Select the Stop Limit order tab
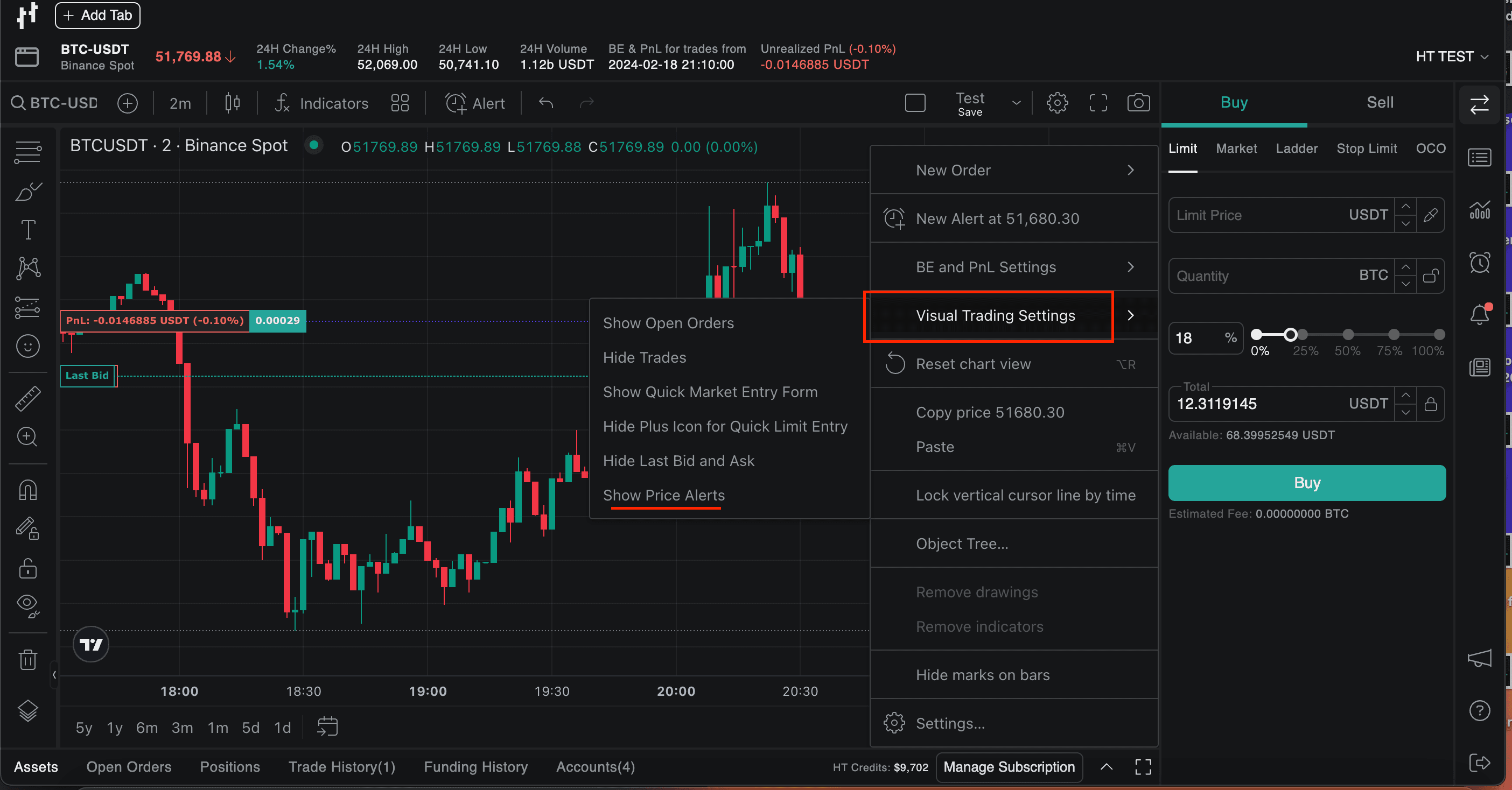This screenshot has width=1512, height=790. [1367, 149]
